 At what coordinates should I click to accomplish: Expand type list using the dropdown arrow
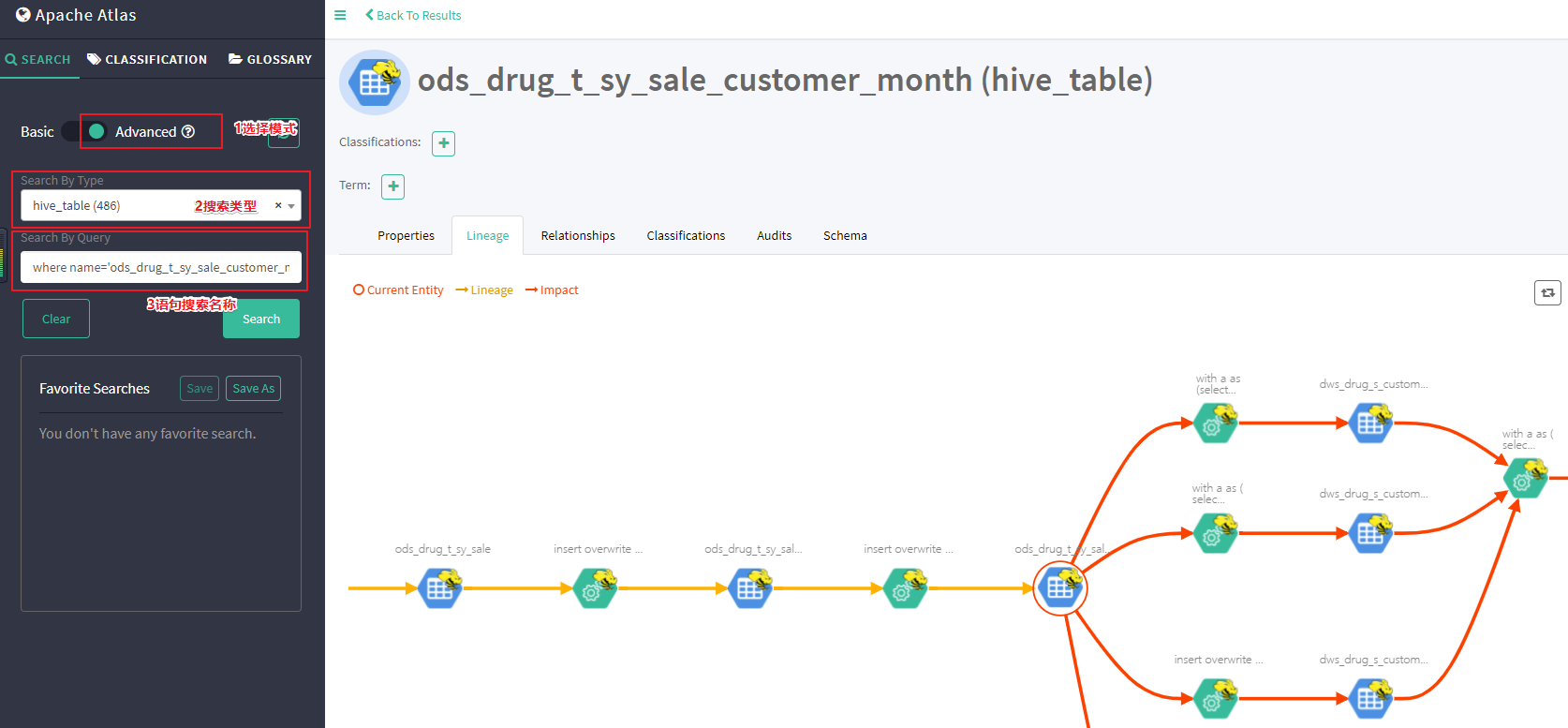coord(292,206)
